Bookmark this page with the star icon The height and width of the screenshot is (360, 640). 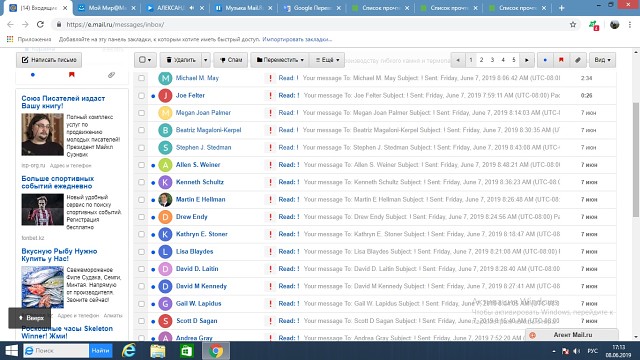coord(573,24)
